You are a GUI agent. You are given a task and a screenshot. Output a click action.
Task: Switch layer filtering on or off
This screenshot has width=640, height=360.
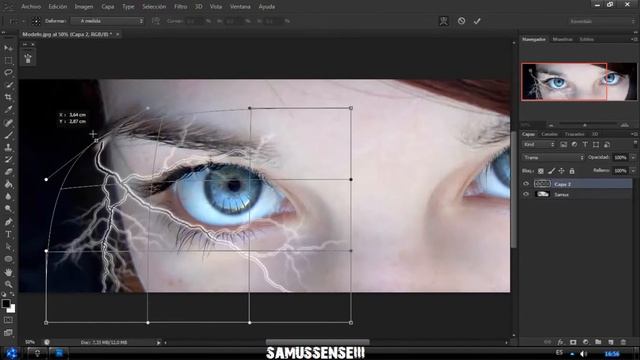click(x=635, y=143)
